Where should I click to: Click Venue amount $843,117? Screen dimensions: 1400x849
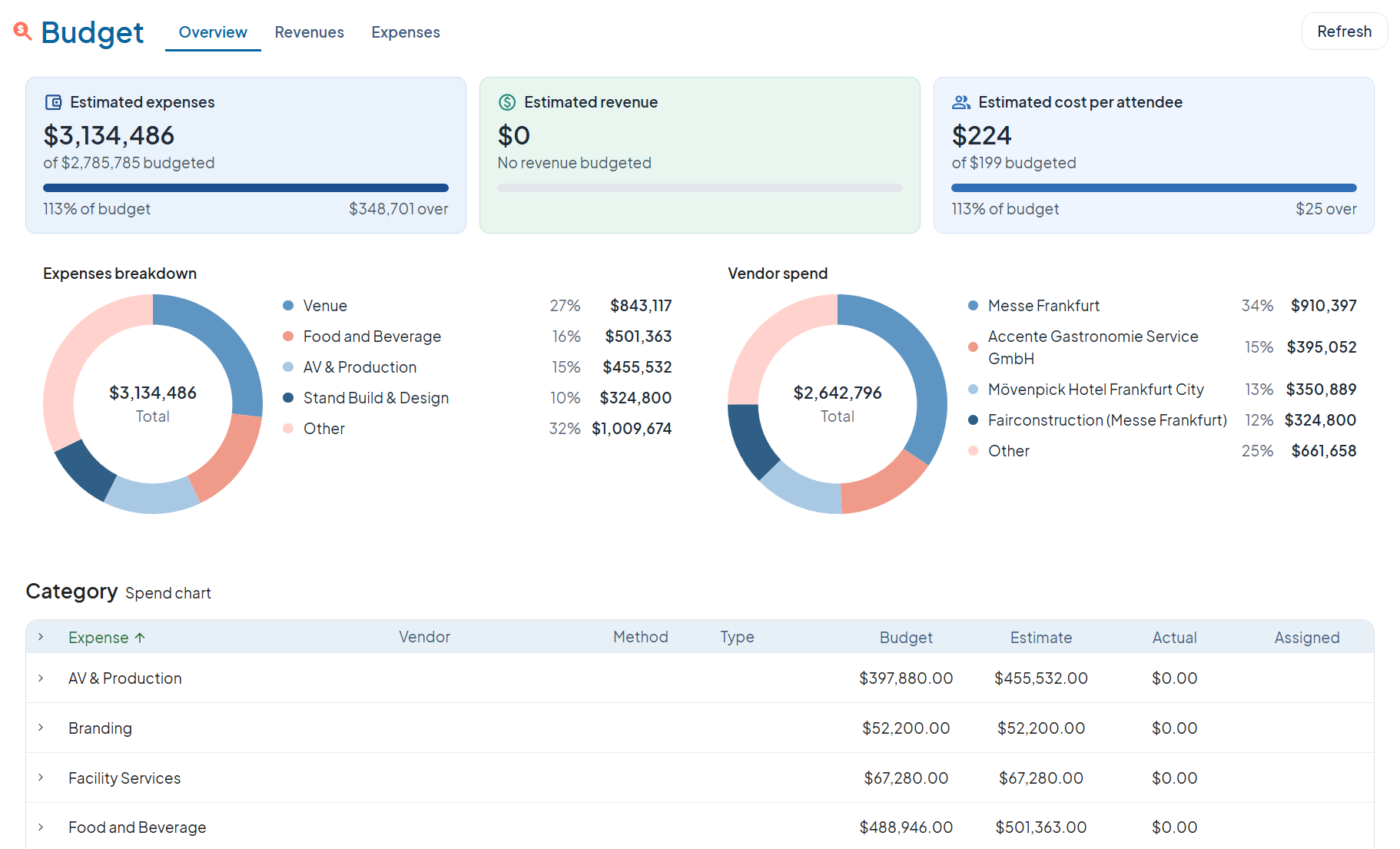tap(641, 306)
